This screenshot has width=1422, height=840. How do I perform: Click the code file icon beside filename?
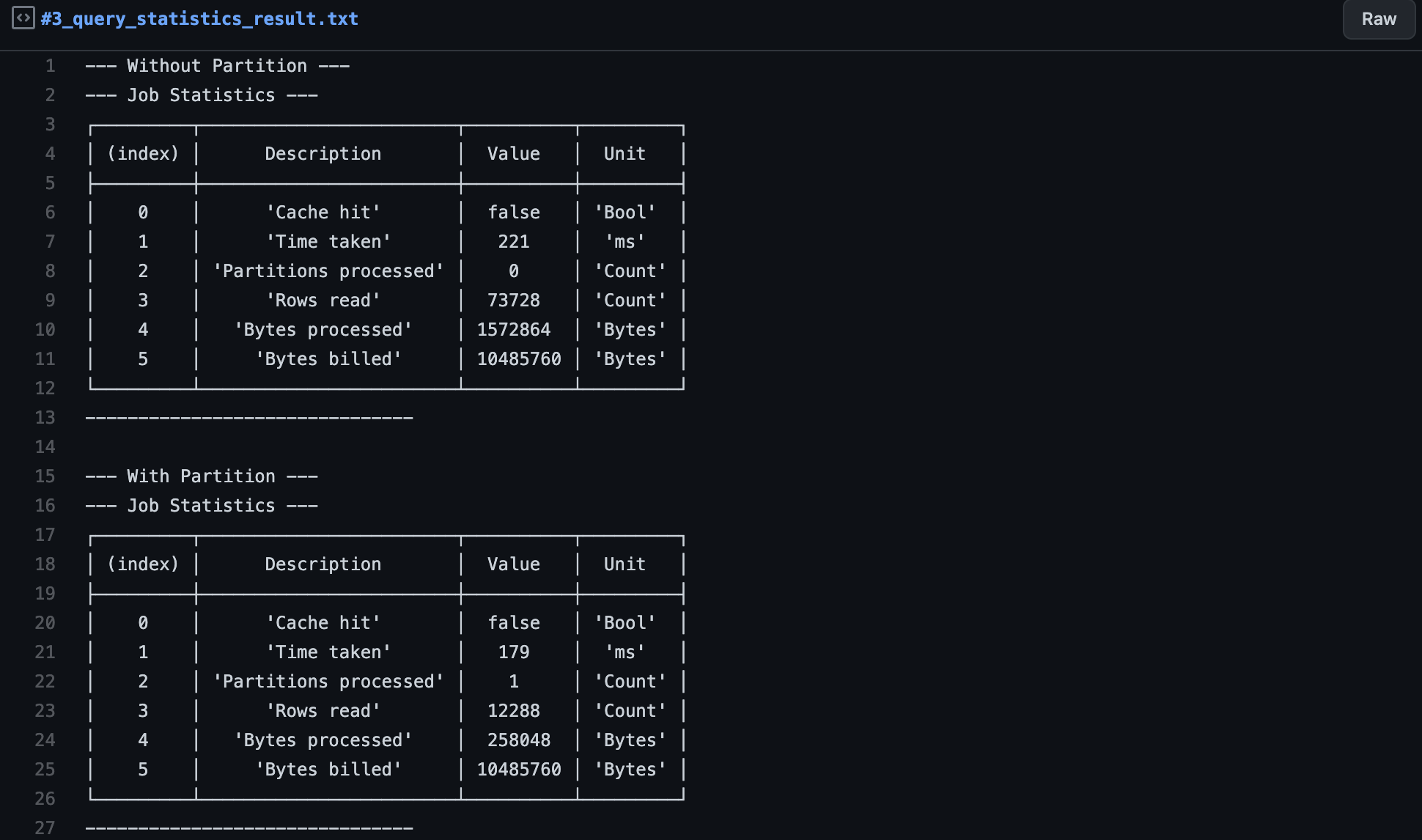tap(23, 18)
